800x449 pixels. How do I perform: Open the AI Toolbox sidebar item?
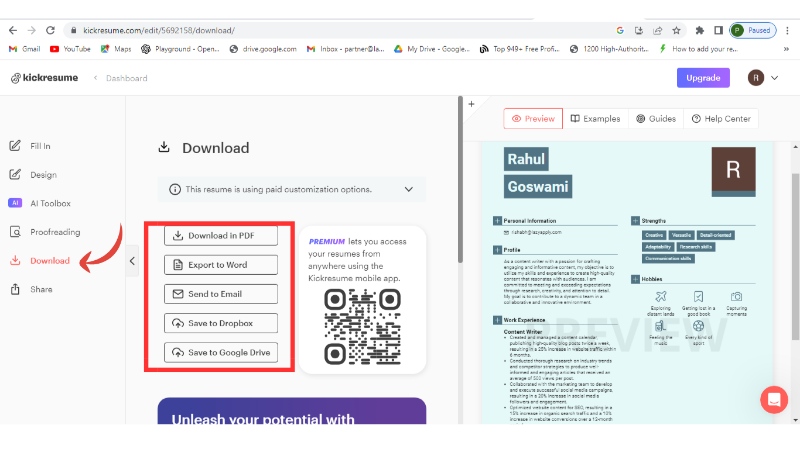pyautogui.click(x=50, y=203)
